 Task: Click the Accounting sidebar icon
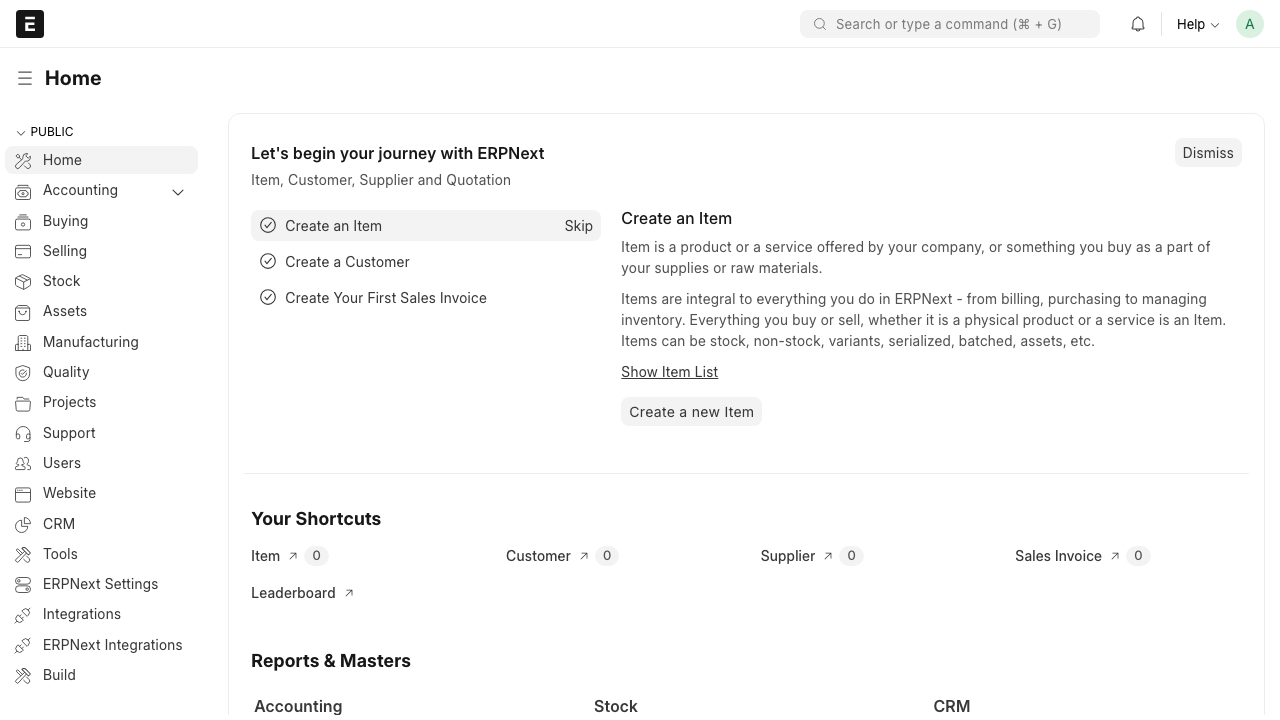pos(23,191)
